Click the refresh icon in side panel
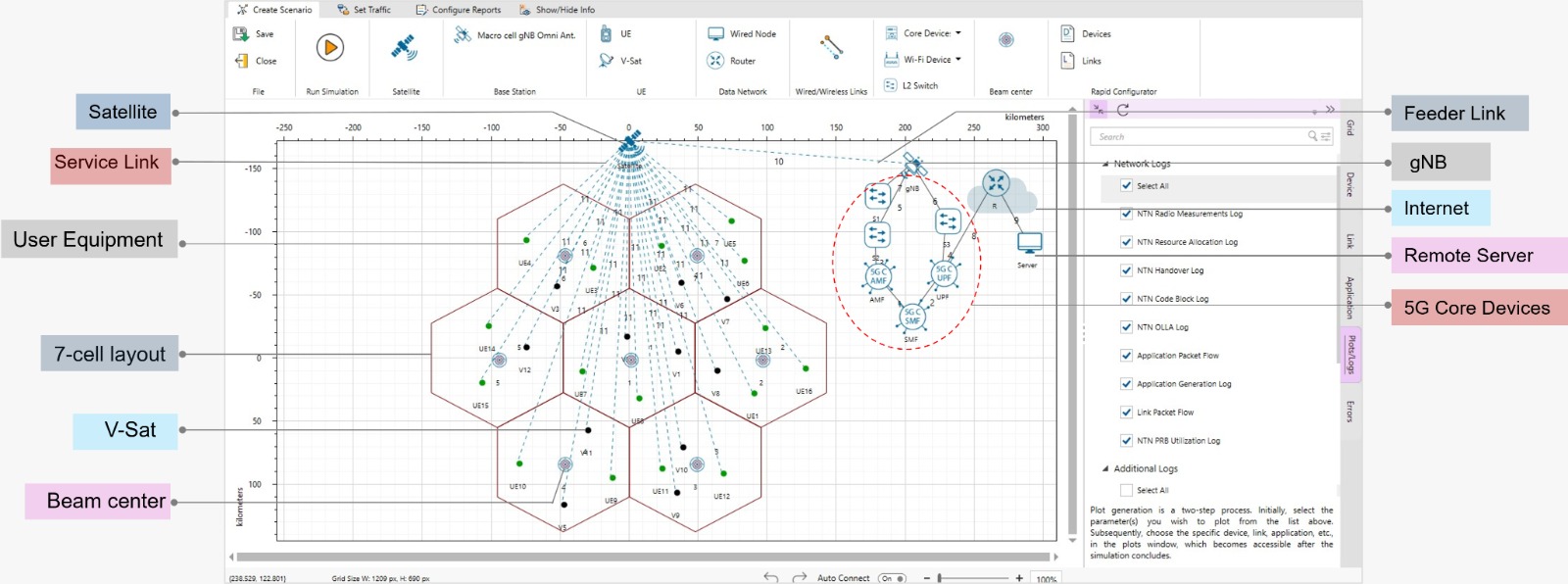 (x=1123, y=110)
